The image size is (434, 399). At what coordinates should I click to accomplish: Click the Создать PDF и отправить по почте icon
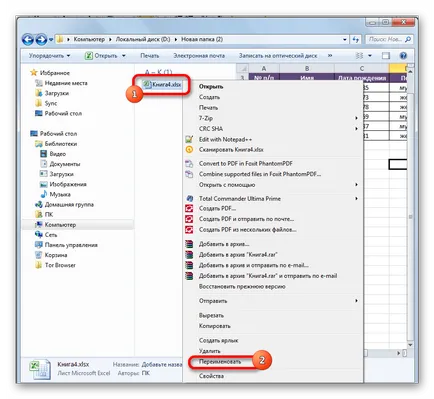tap(189, 219)
